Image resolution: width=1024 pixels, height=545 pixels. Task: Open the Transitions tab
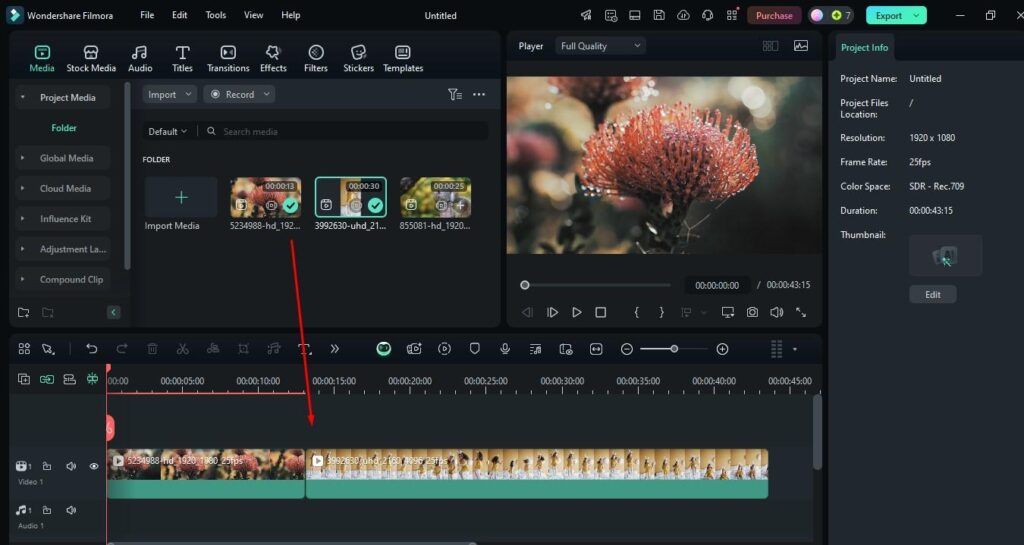point(228,58)
